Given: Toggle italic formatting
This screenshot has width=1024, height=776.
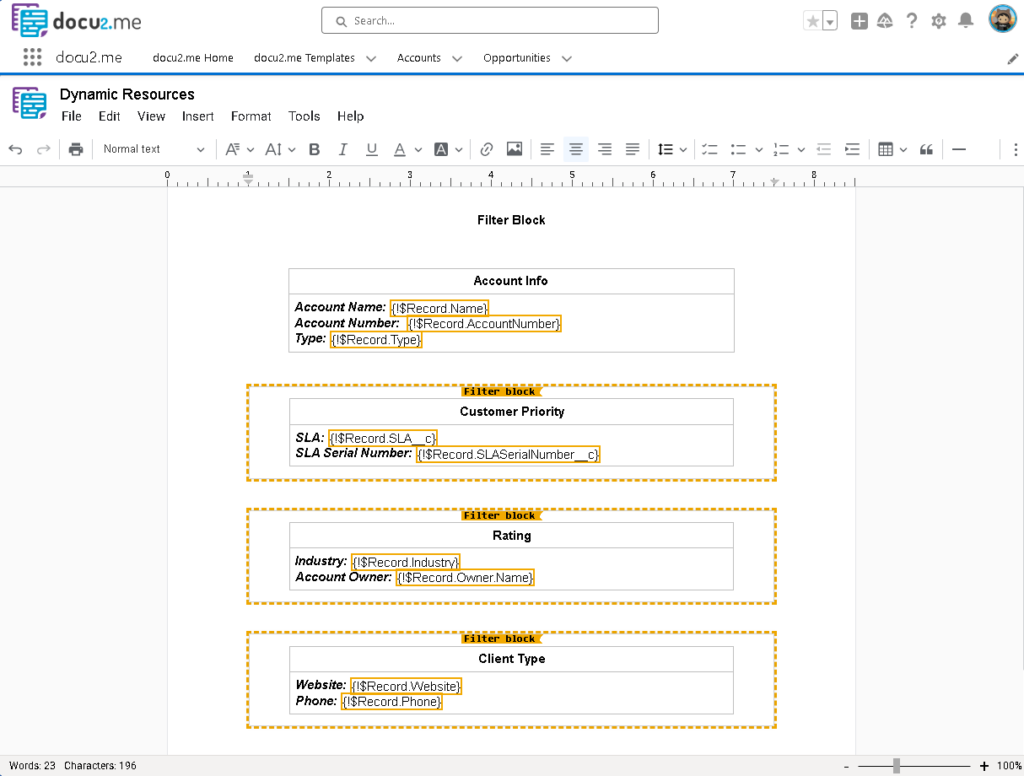Looking at the screenshot, I should [343, 150].
